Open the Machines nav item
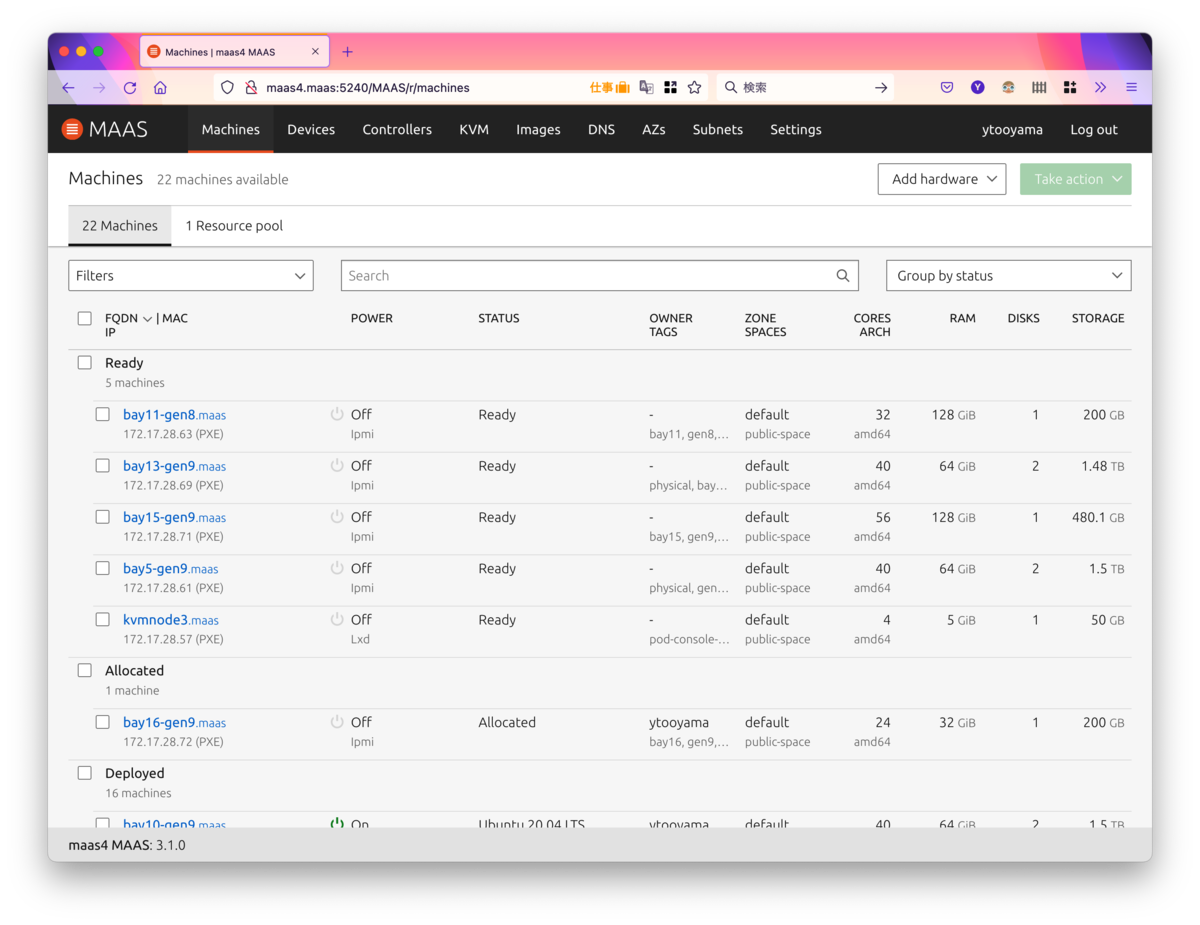The width and height of the screenshot is (1200, 925). pyautogui.click(x=231, y=129)
